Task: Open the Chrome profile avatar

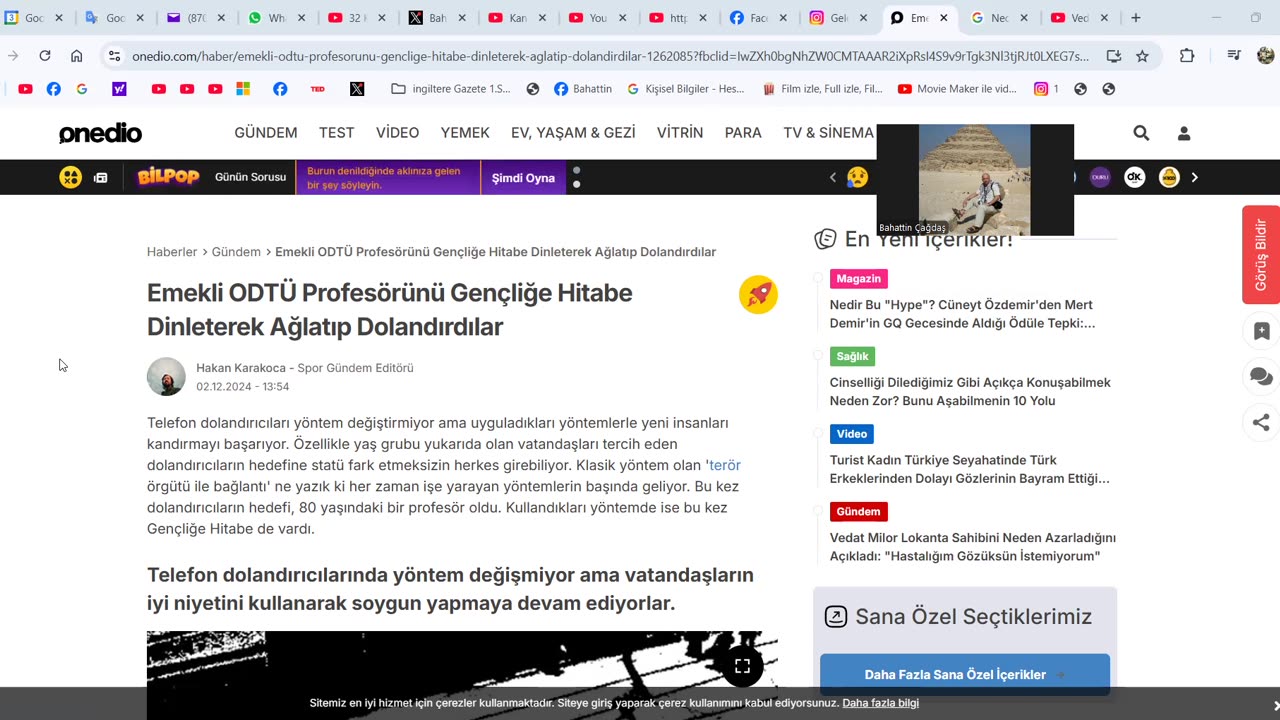Action: coord(1265,56)
